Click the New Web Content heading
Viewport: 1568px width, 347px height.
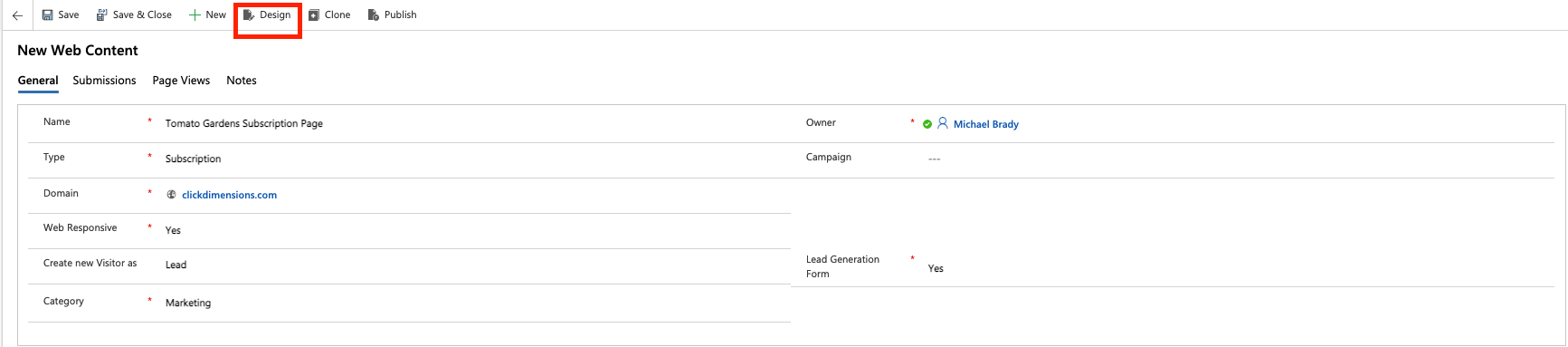[x=78, y=51]
